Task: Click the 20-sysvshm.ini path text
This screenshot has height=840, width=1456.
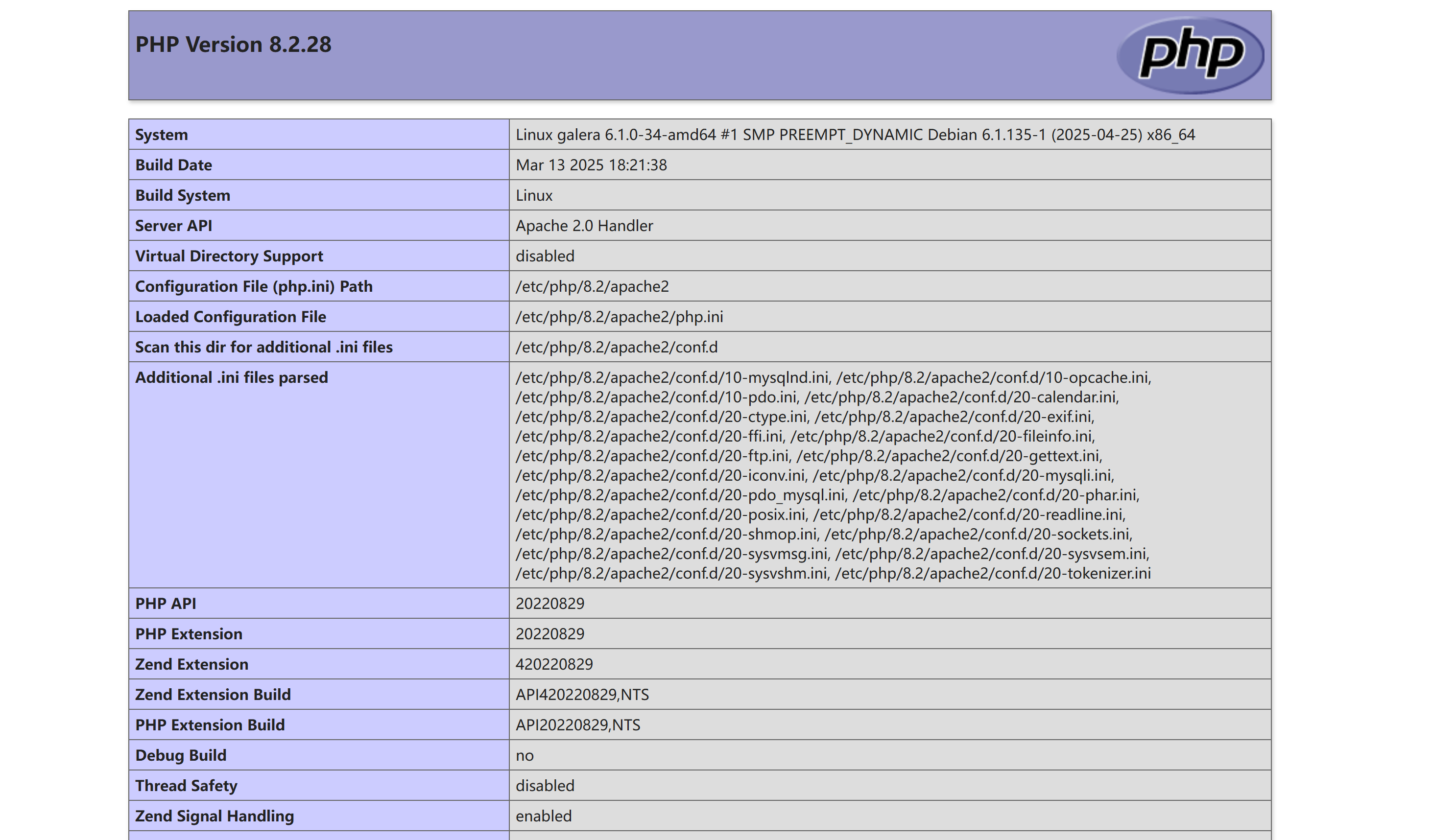Action: point(672,574)
